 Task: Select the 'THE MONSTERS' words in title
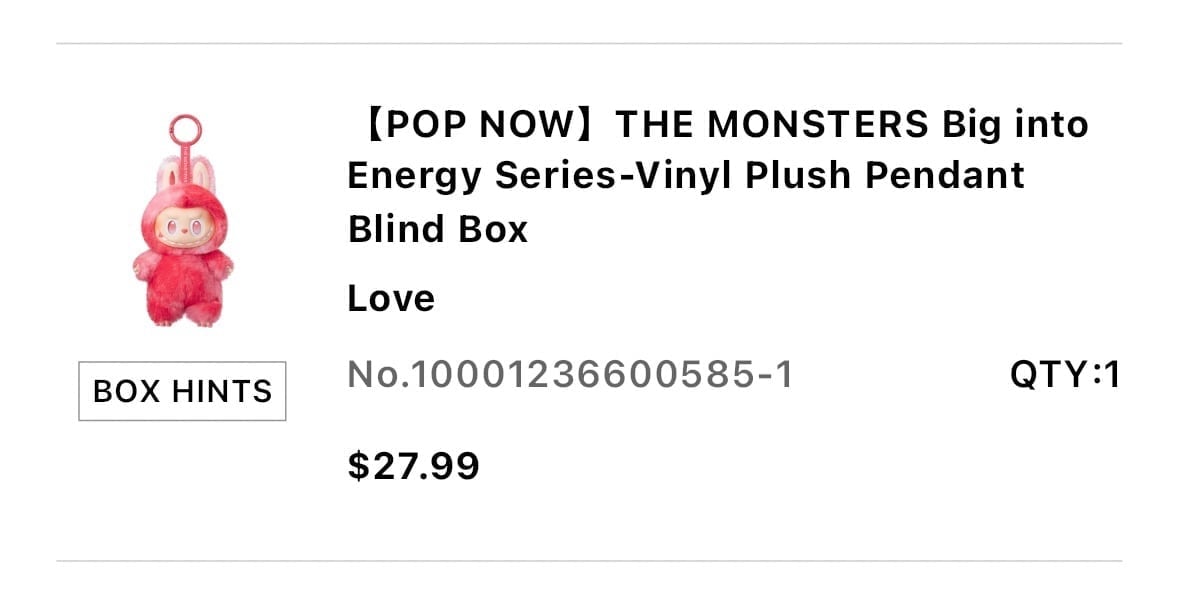click(x=772, y=124)
